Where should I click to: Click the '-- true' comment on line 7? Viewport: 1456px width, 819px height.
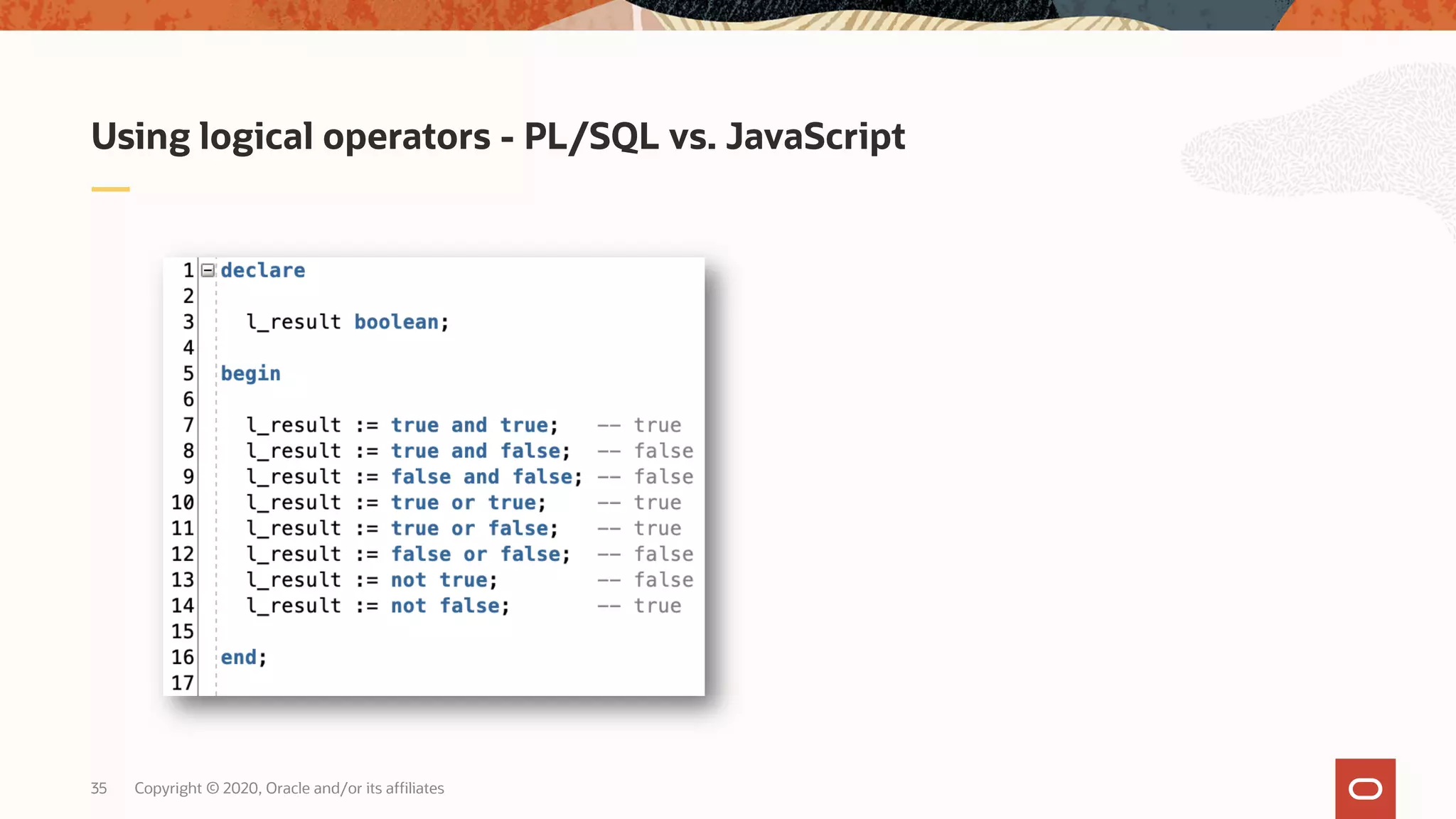[x=639, y=425]
